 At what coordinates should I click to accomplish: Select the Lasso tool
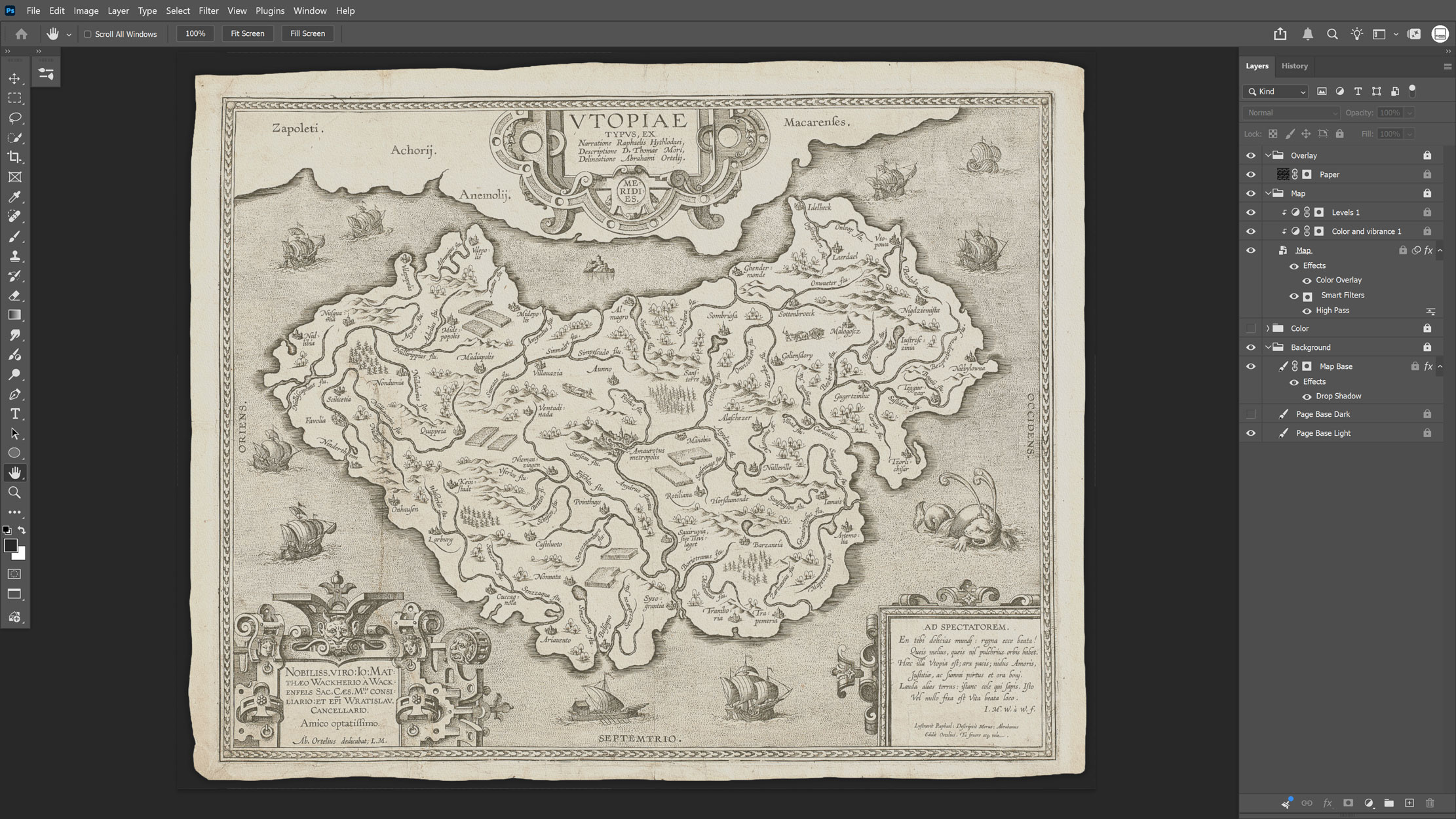tap(14, 118)
